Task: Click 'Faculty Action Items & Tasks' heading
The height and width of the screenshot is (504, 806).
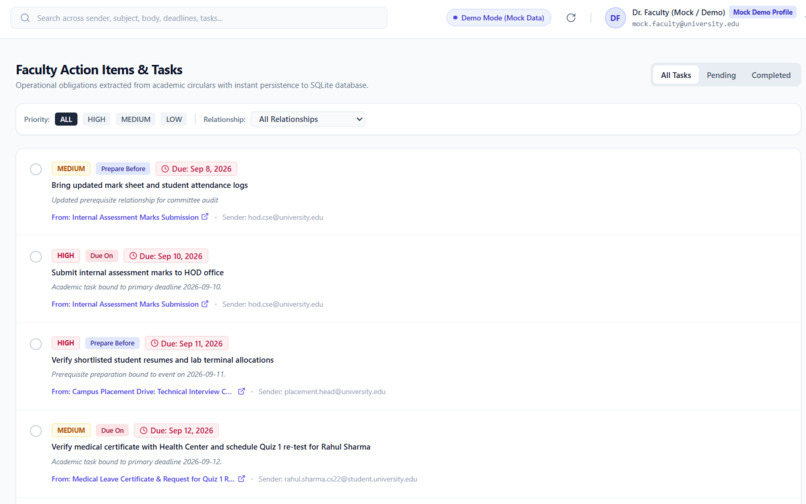Action: 99,70
